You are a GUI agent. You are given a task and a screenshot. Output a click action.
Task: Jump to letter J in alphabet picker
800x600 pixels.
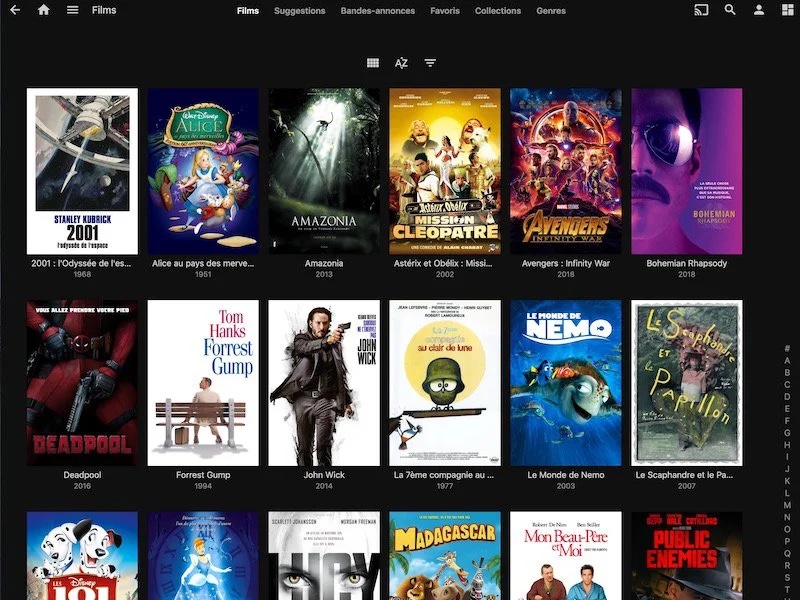coord(787,469)
